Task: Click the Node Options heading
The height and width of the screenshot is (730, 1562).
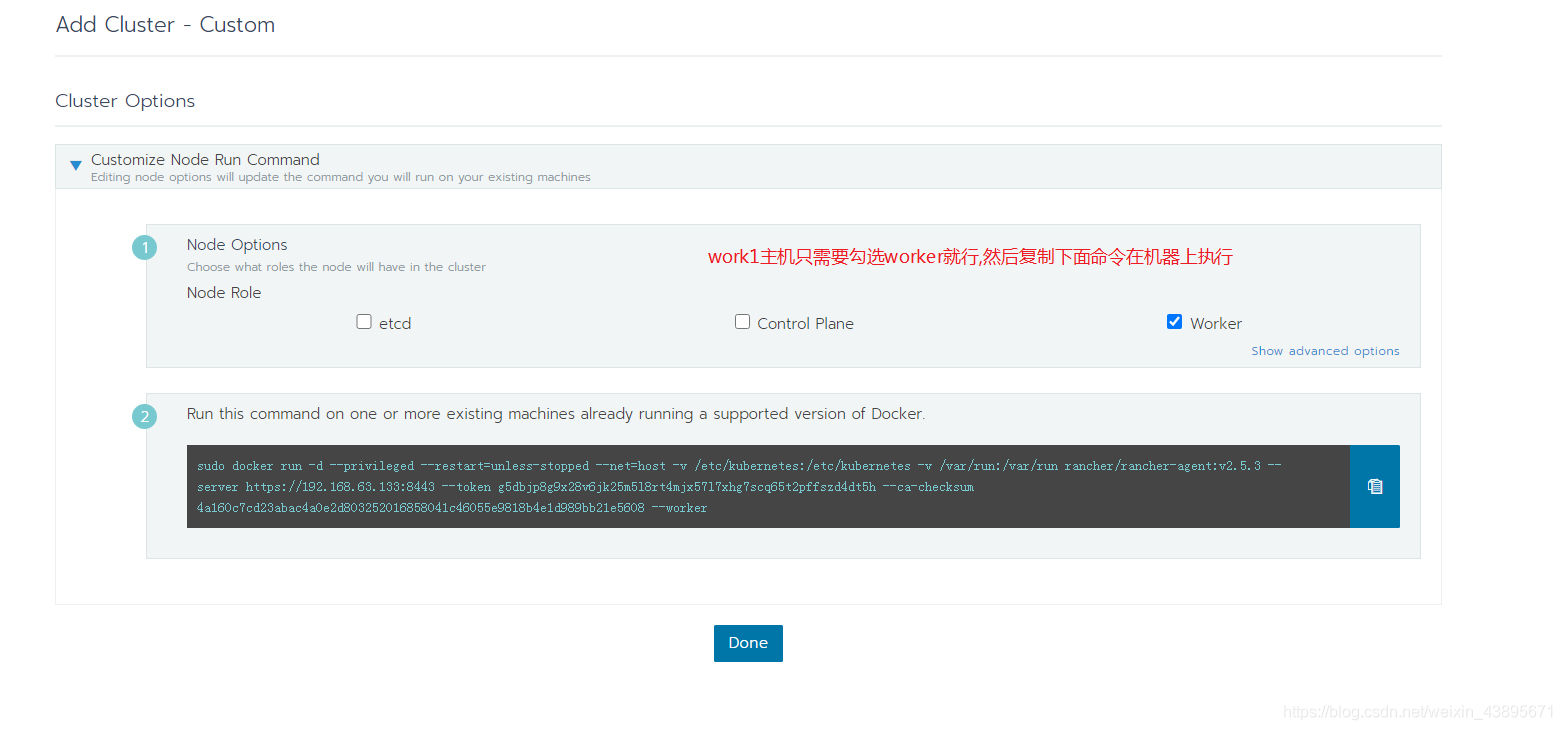Action: point(237,245)
